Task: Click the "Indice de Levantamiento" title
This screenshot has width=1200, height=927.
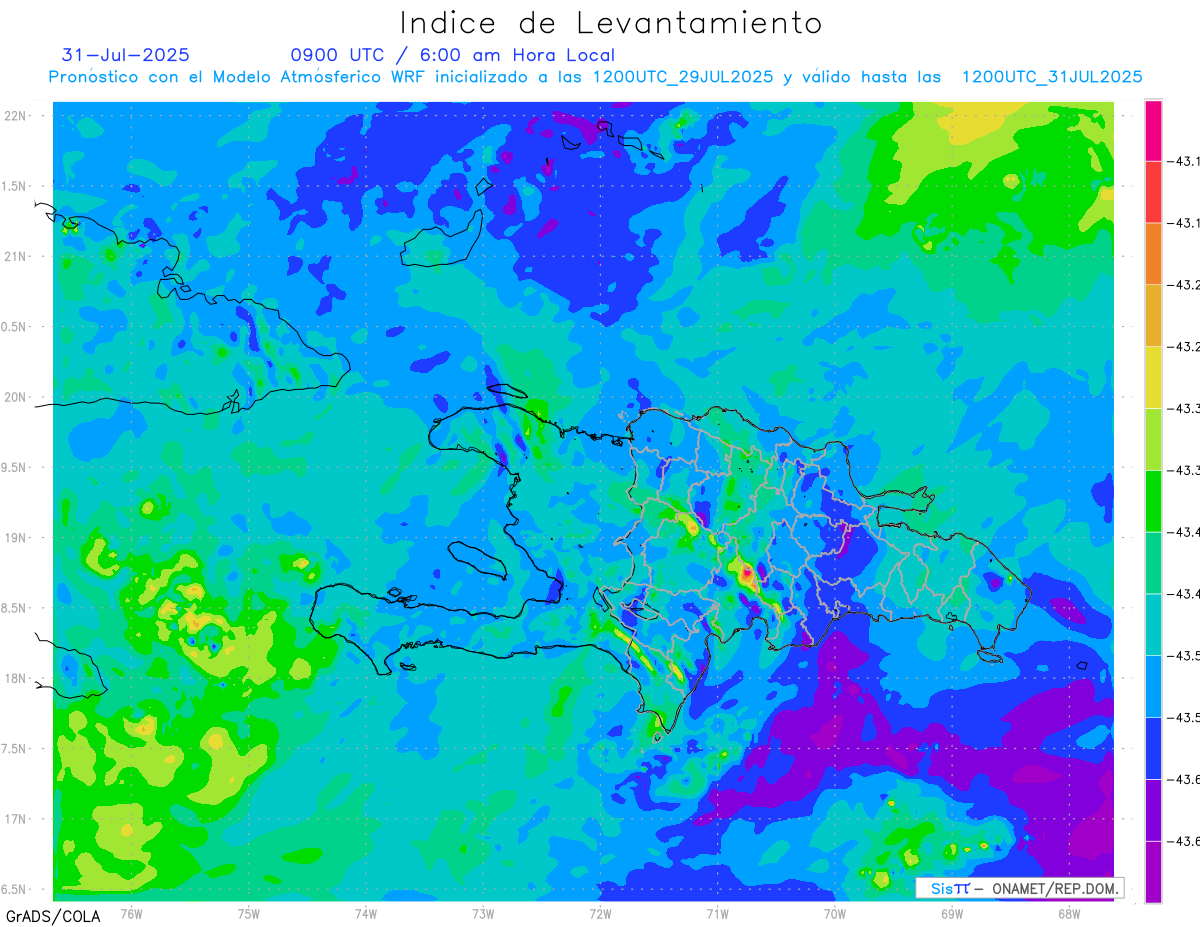Action: click(x=611, y=23)
